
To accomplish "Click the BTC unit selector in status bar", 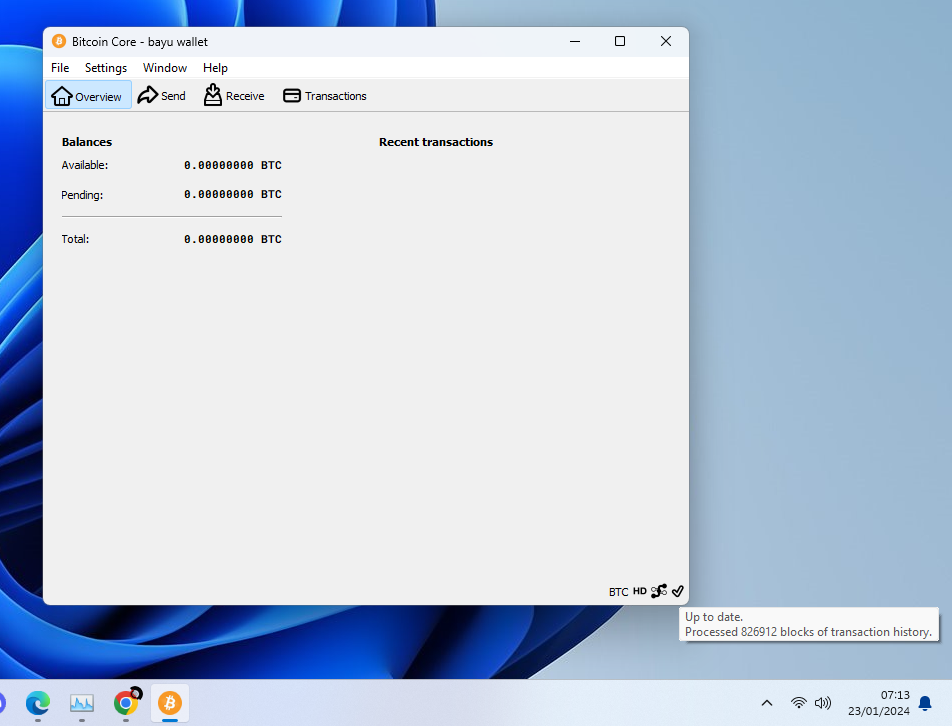I will tap(618, 591).
